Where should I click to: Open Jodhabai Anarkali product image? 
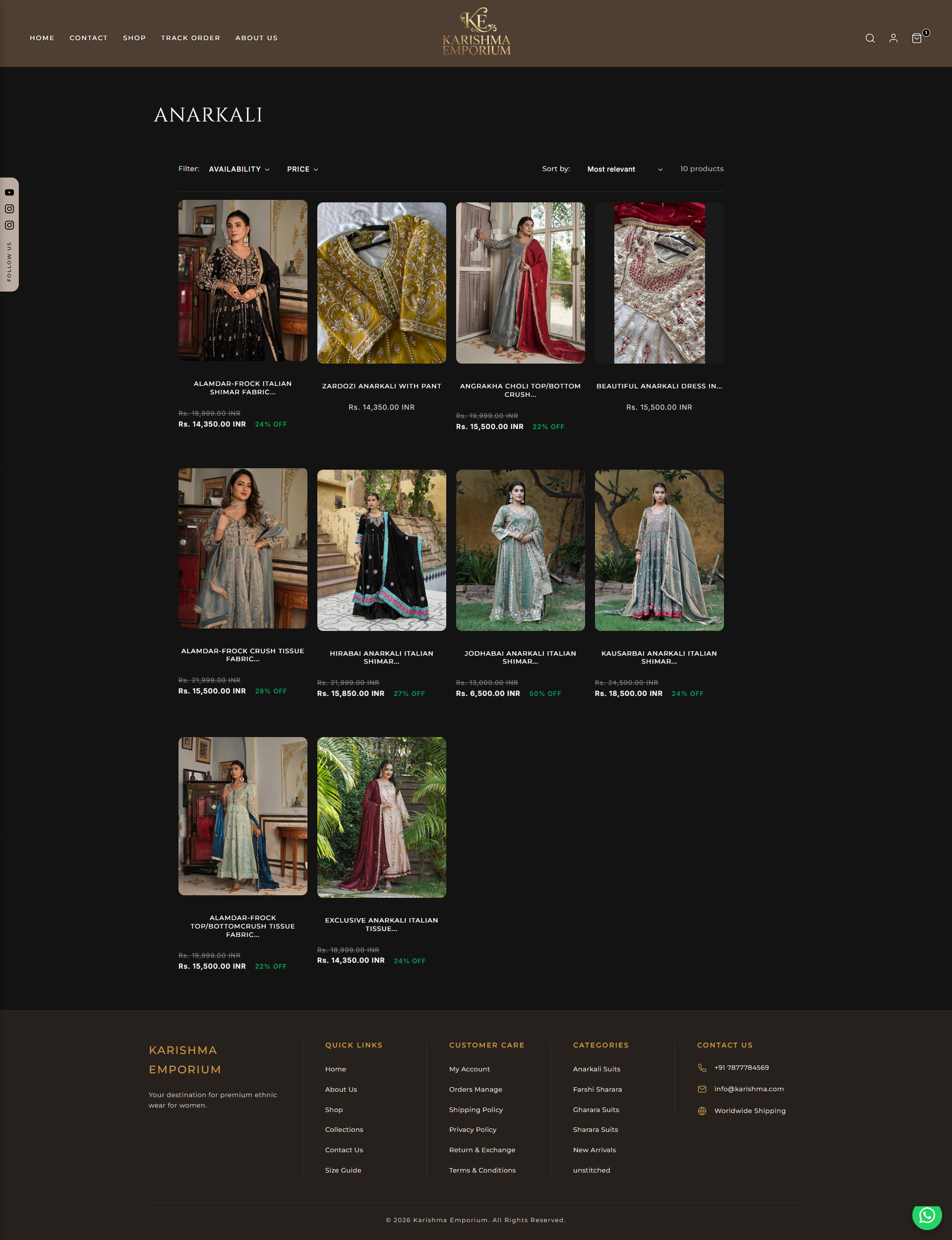coord(520,550)
